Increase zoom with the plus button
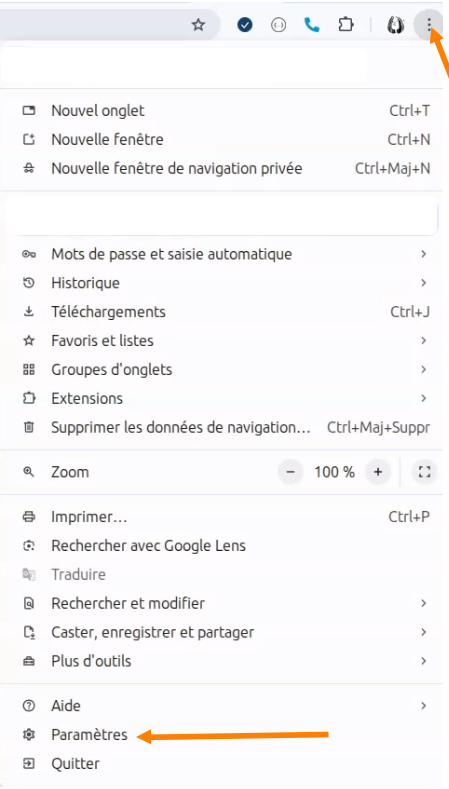 [378, 472]
